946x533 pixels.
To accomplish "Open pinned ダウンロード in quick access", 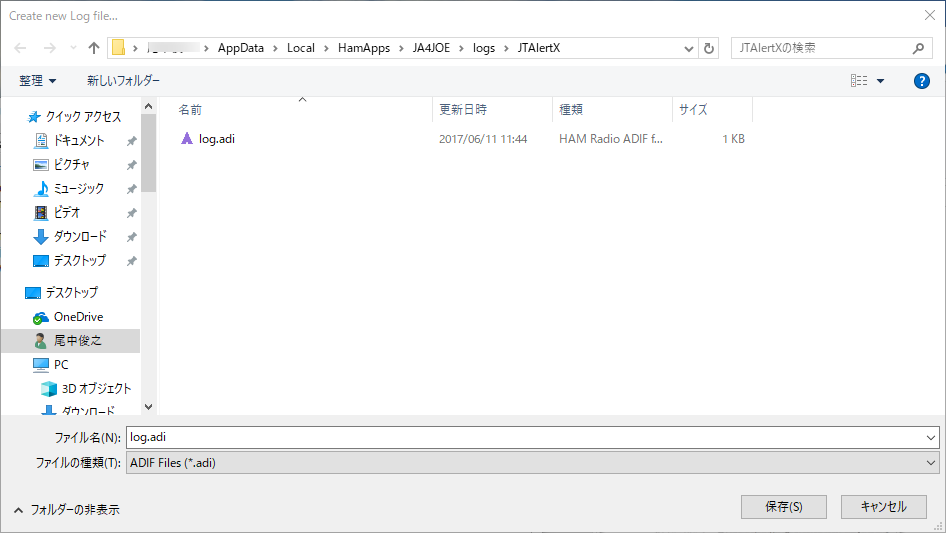I will coord(80,237).
